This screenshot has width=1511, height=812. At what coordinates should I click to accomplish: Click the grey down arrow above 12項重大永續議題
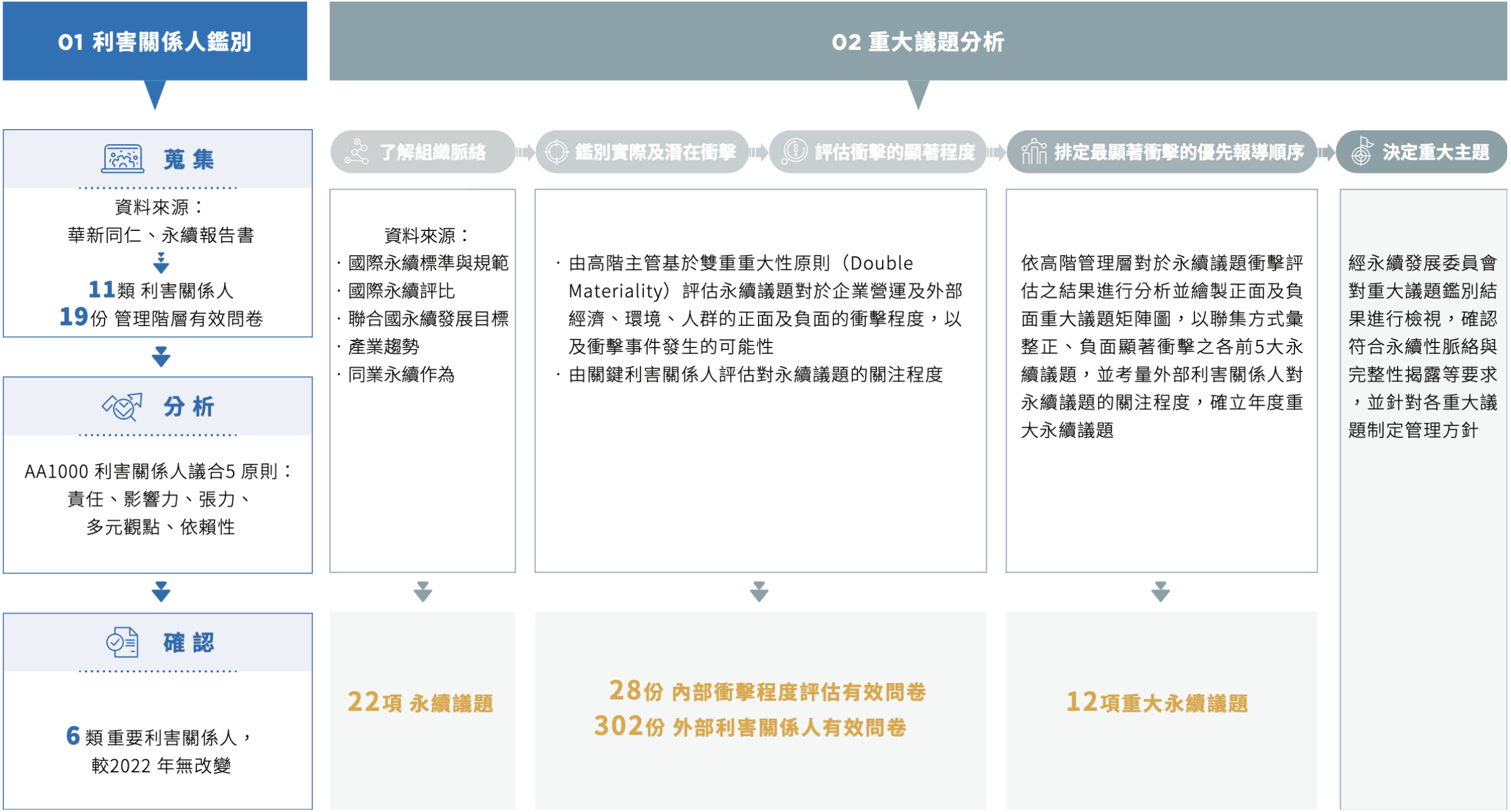click(1160, 592)
